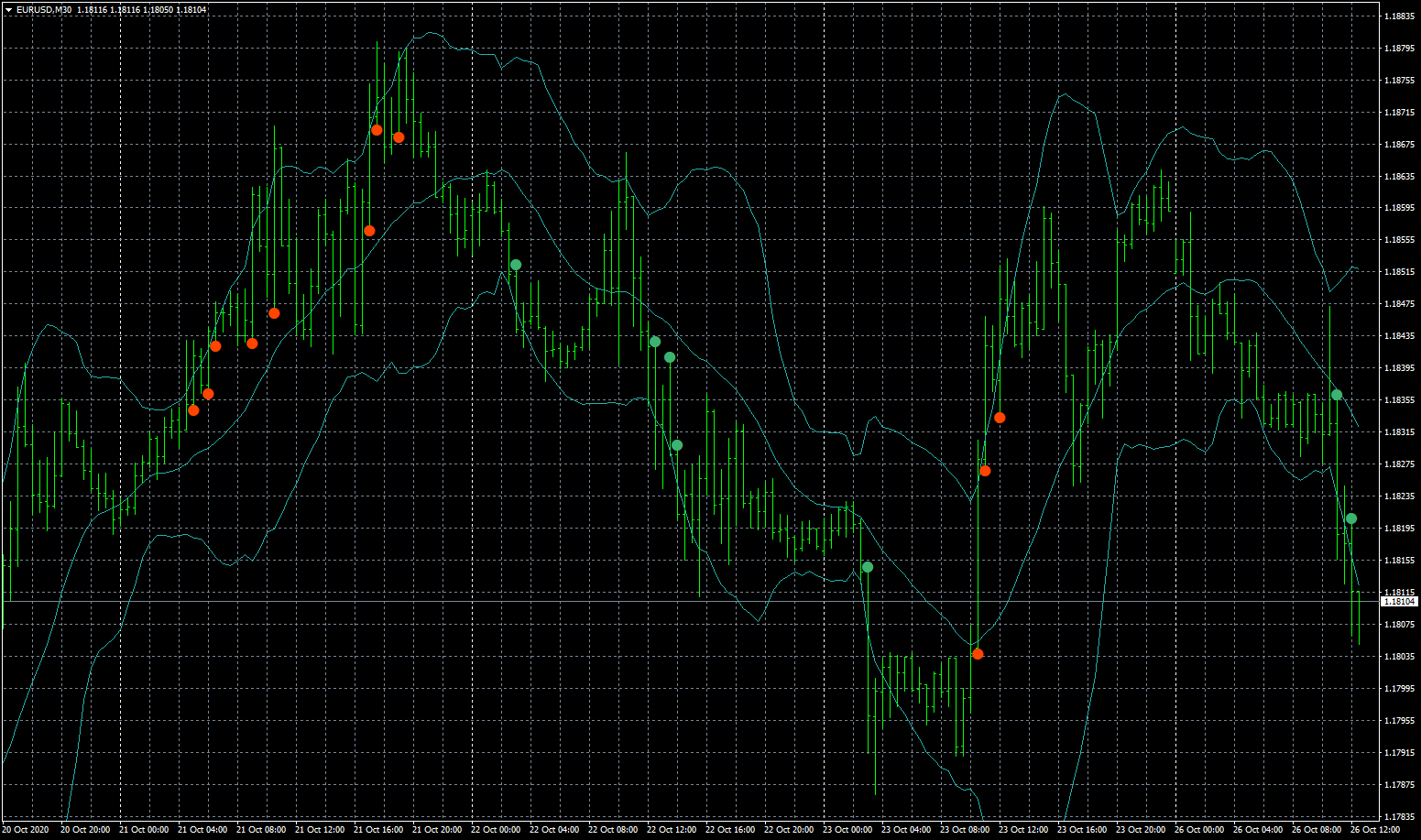Click time axis label 26 Oct 04:00
Image resolution: width=1421 pixels, height=840 pixels.
(1258, 830)
